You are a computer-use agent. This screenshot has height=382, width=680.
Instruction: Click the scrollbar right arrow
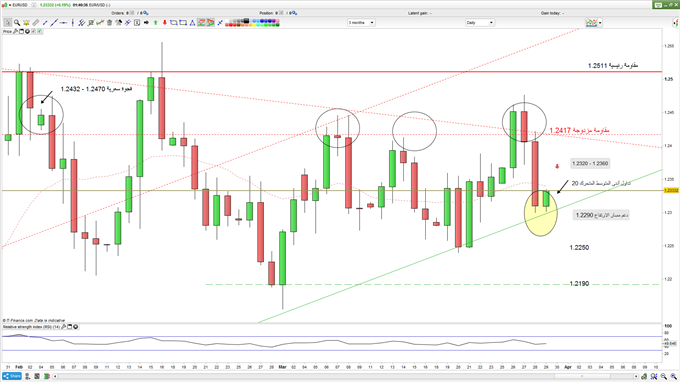point(636,376)
